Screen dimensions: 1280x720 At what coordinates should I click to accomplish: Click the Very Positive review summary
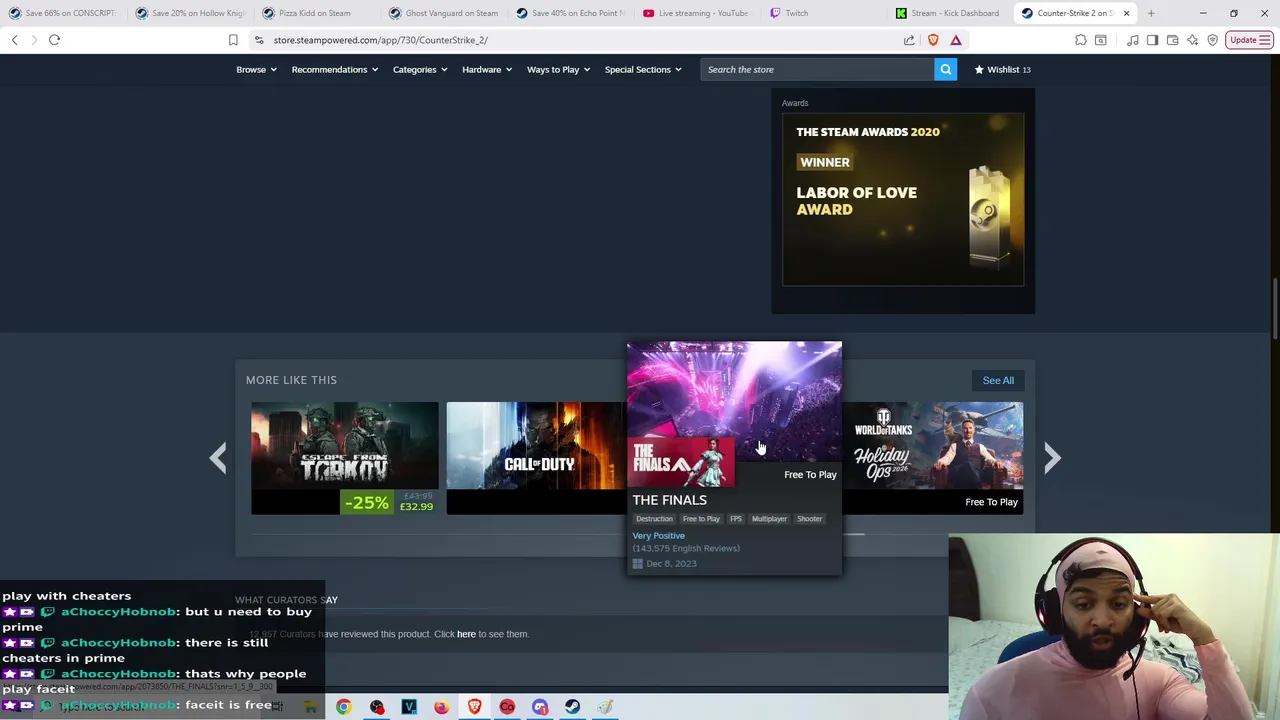tap(658, 536)
